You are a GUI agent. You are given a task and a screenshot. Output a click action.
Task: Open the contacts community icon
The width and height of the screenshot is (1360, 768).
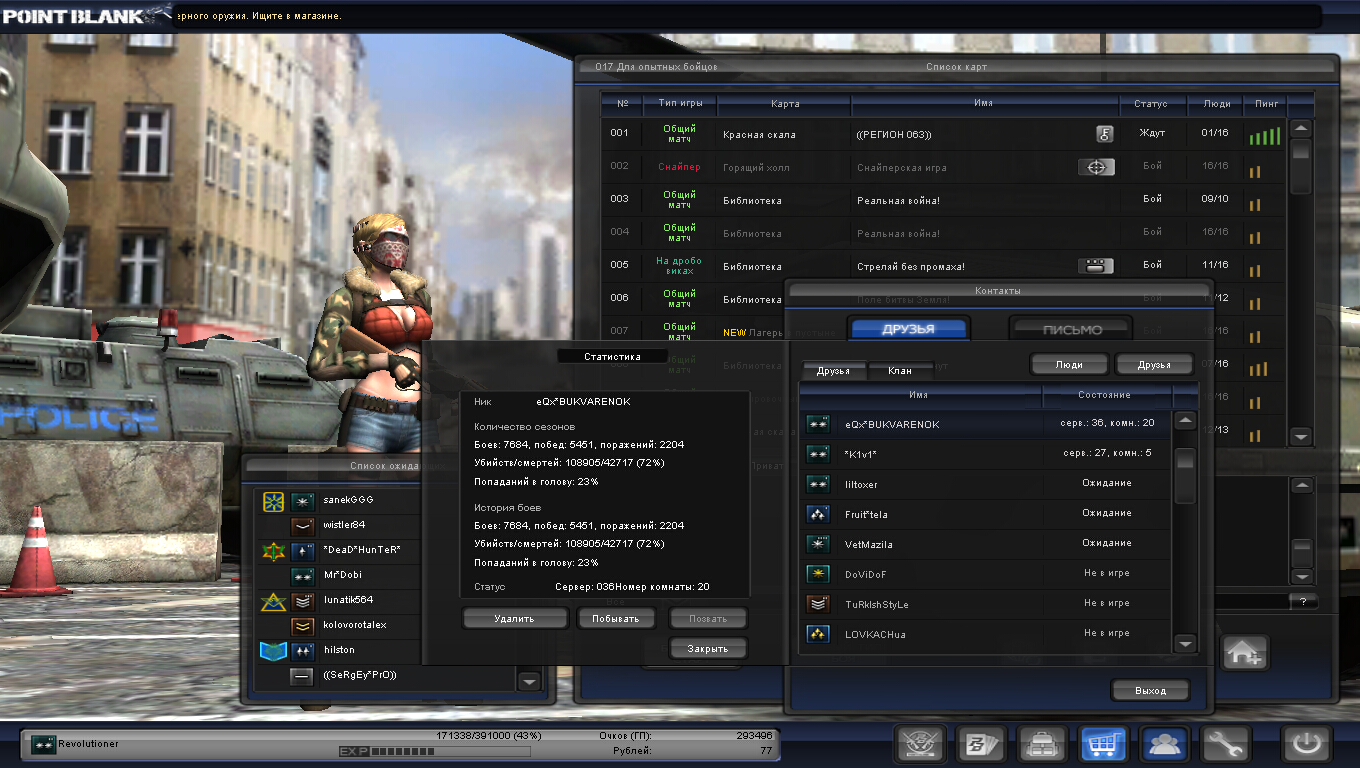(1164, 744)
